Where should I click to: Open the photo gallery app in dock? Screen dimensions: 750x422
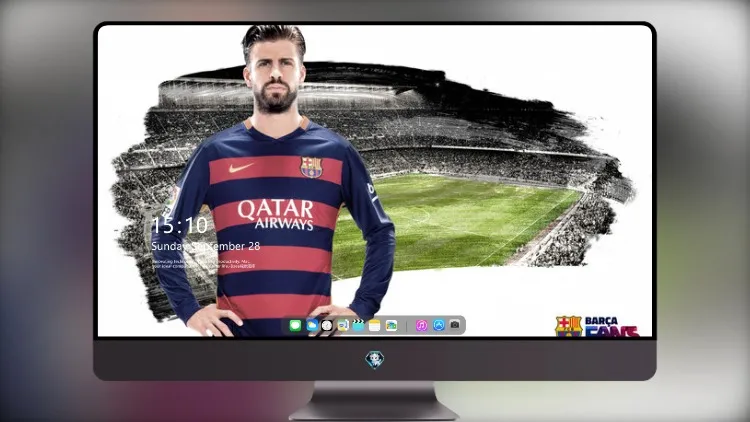(x=391, y=326)
